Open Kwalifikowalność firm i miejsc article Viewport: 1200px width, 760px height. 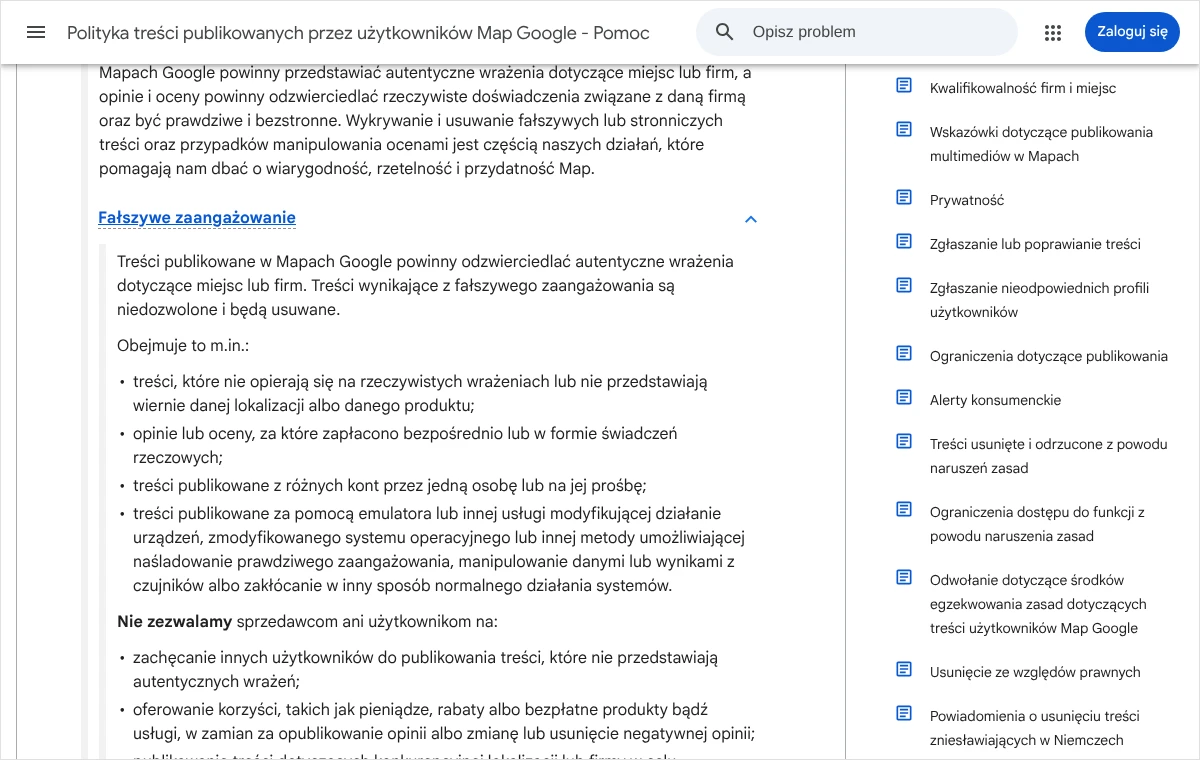[x=1023, y=88]
